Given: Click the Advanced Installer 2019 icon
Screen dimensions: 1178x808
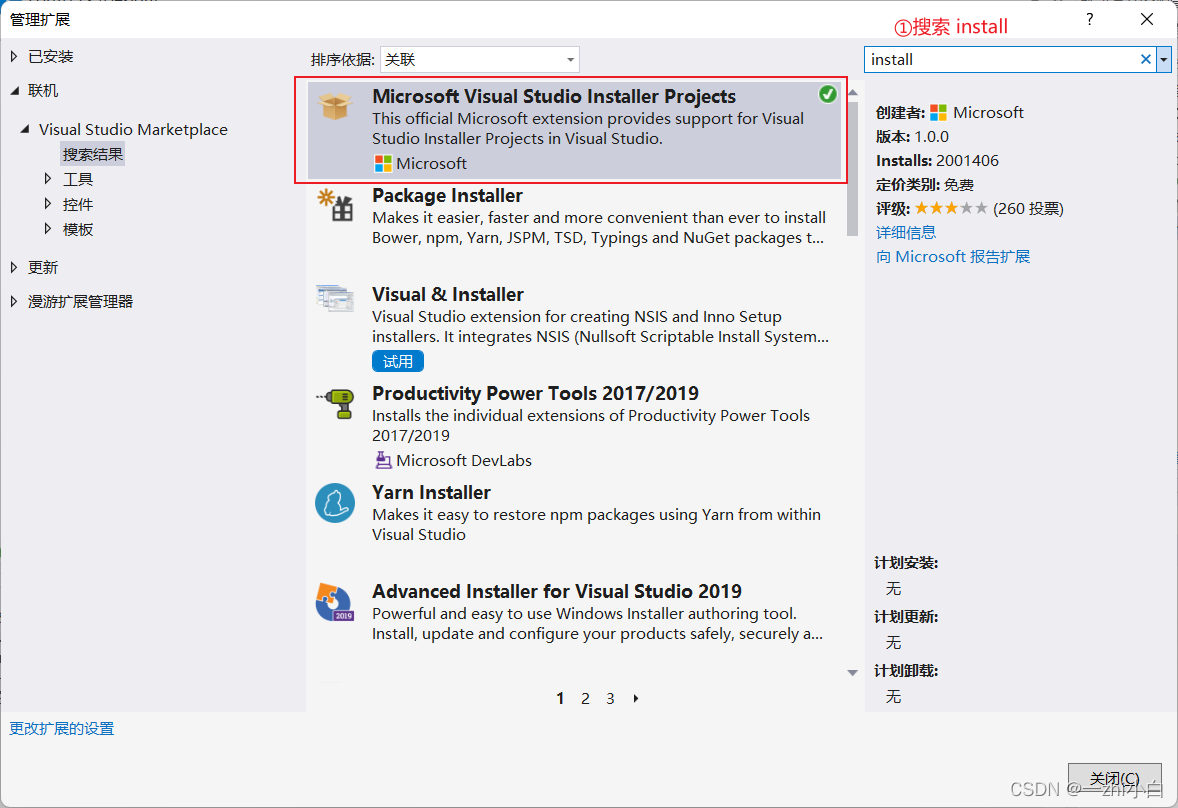Looking at the screenshot, I should 335,601.
